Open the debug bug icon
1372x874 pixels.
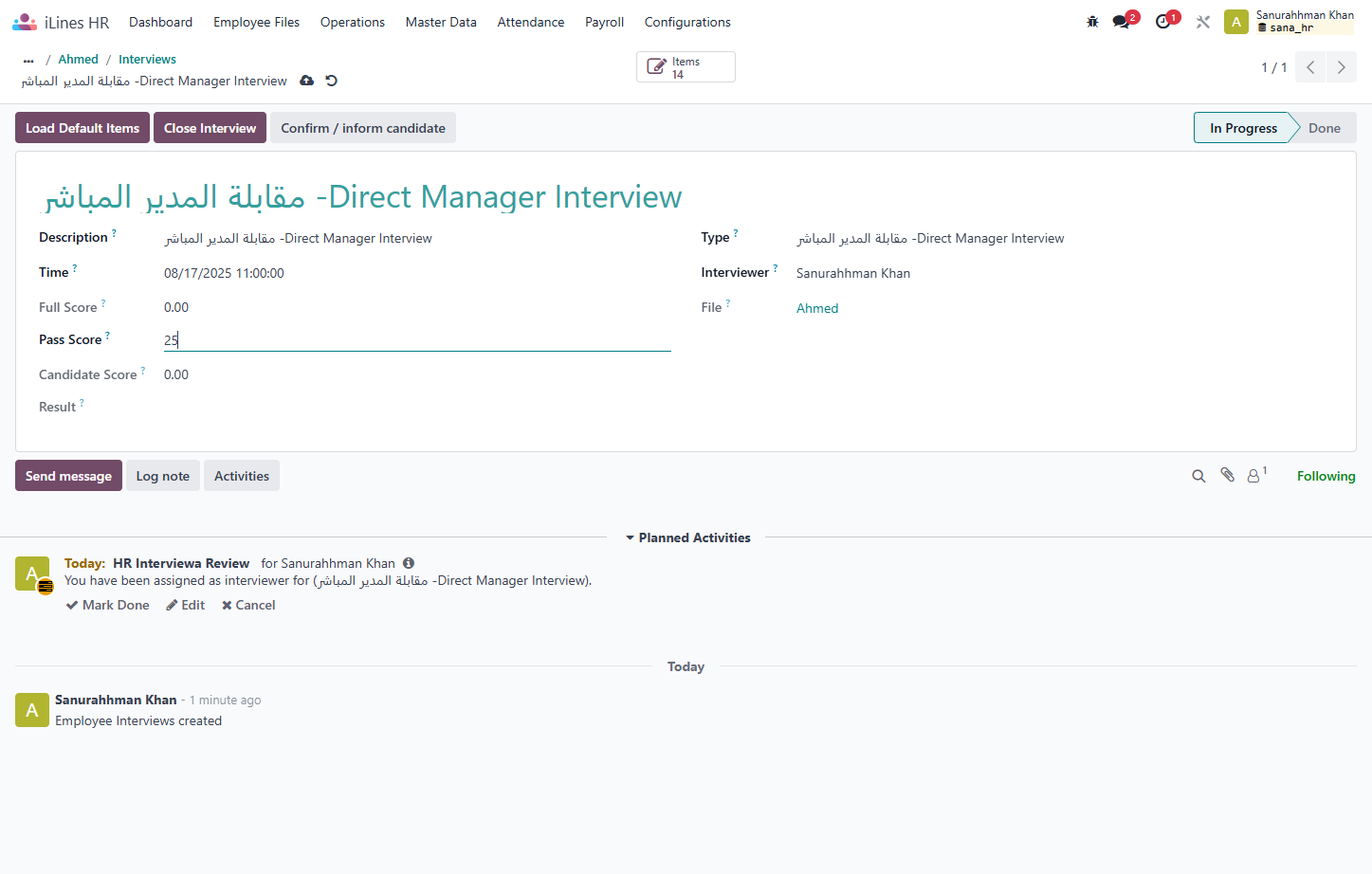pyautogui.click(x=1092, y=22)
